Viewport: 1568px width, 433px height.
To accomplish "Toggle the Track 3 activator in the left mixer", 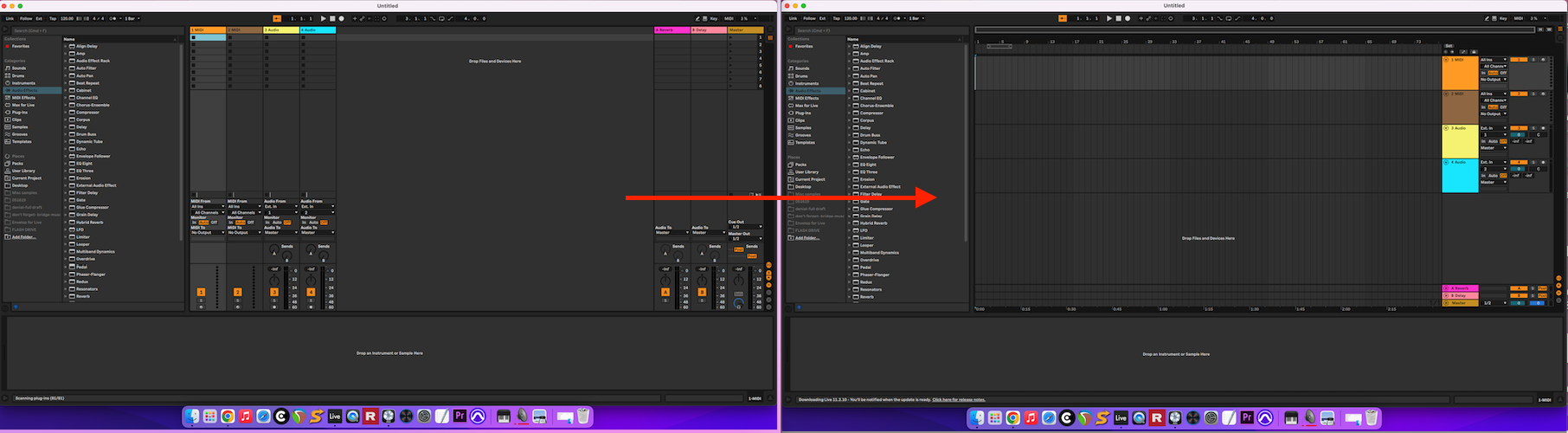I will click(274, 292).
